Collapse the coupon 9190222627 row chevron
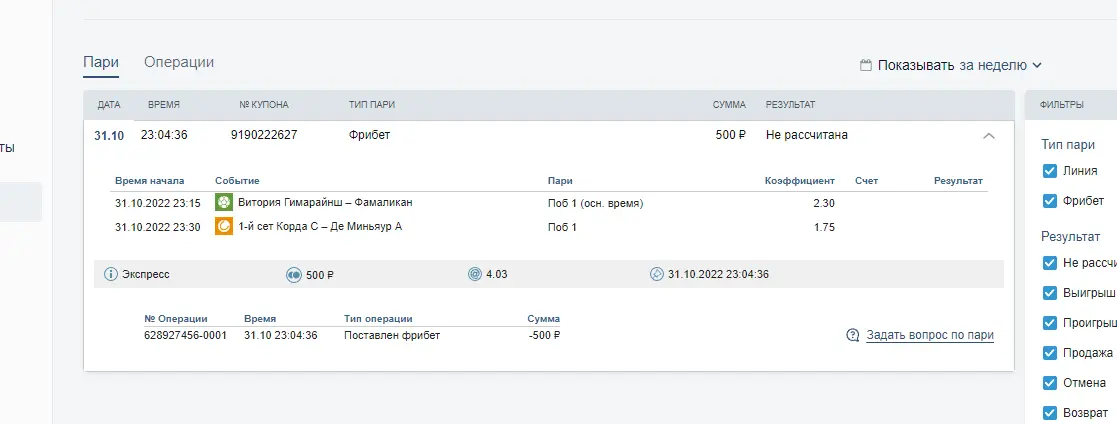Viewport: 1117px width, 424px height. coord(988,135)
